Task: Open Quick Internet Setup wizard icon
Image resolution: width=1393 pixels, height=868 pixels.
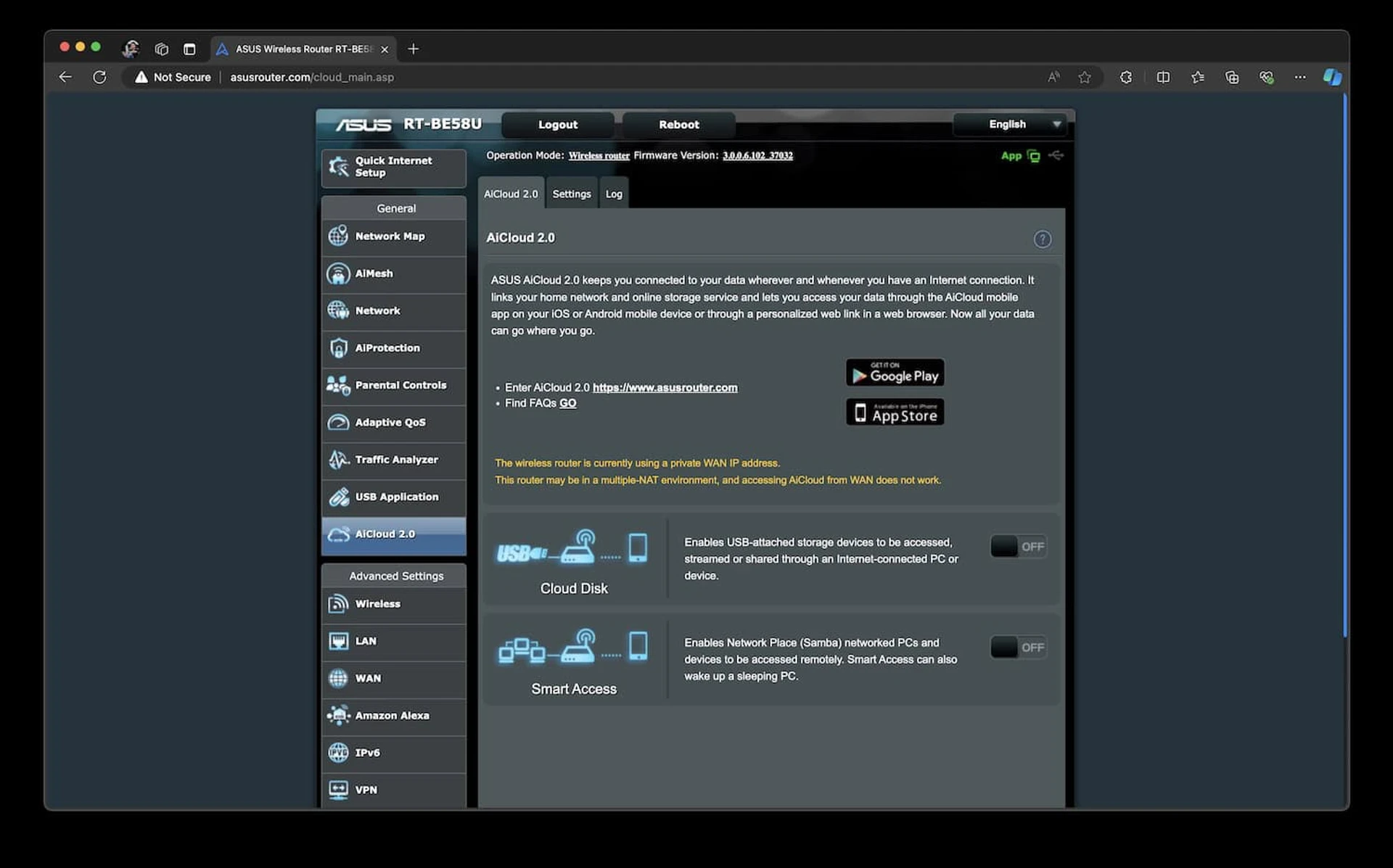Action: pyautogui.click(x=338, y=167)
